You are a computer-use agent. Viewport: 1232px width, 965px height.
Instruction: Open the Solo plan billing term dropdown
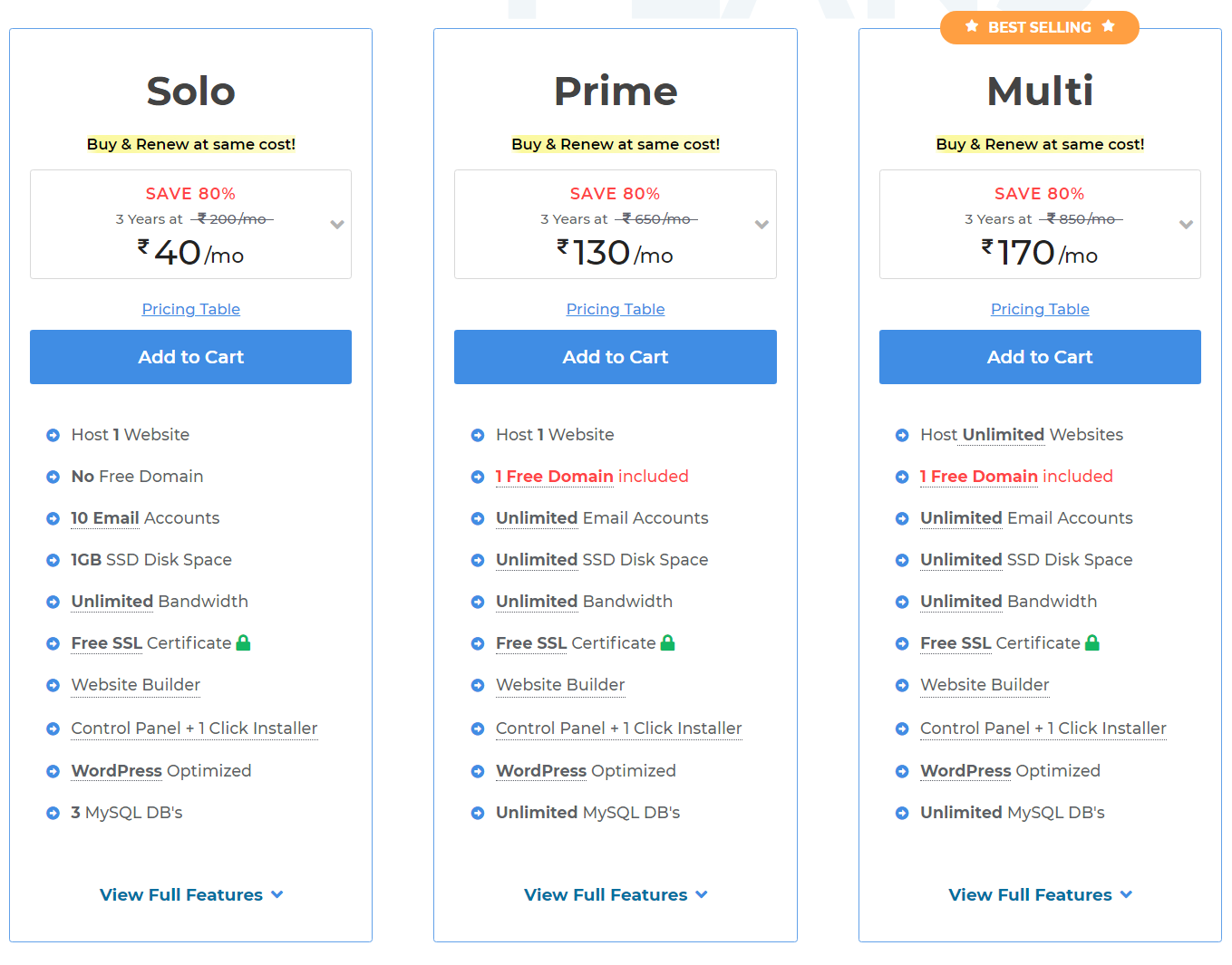(337, 225)
